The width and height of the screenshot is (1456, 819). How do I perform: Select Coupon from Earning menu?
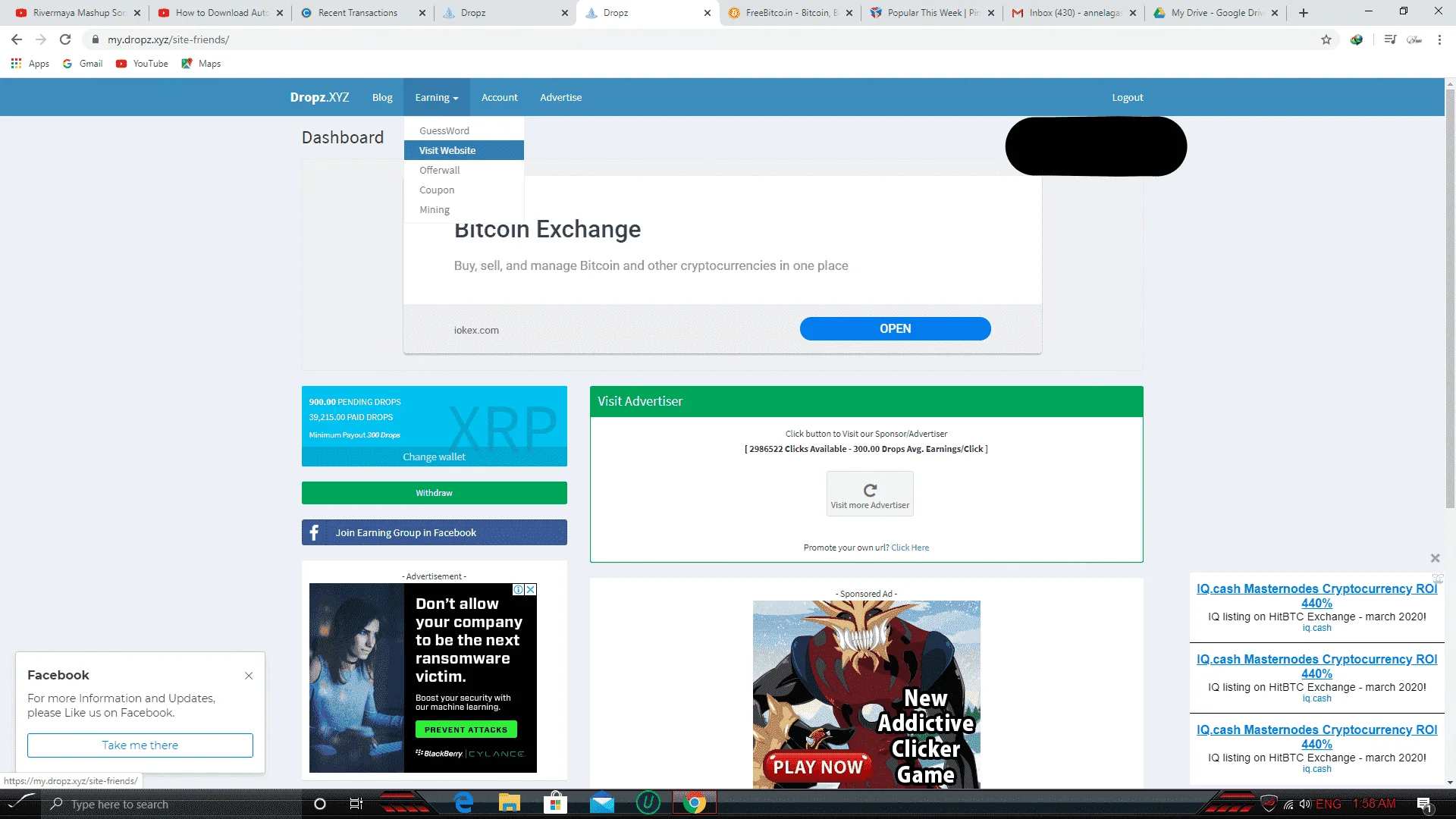tap(463, 190)
